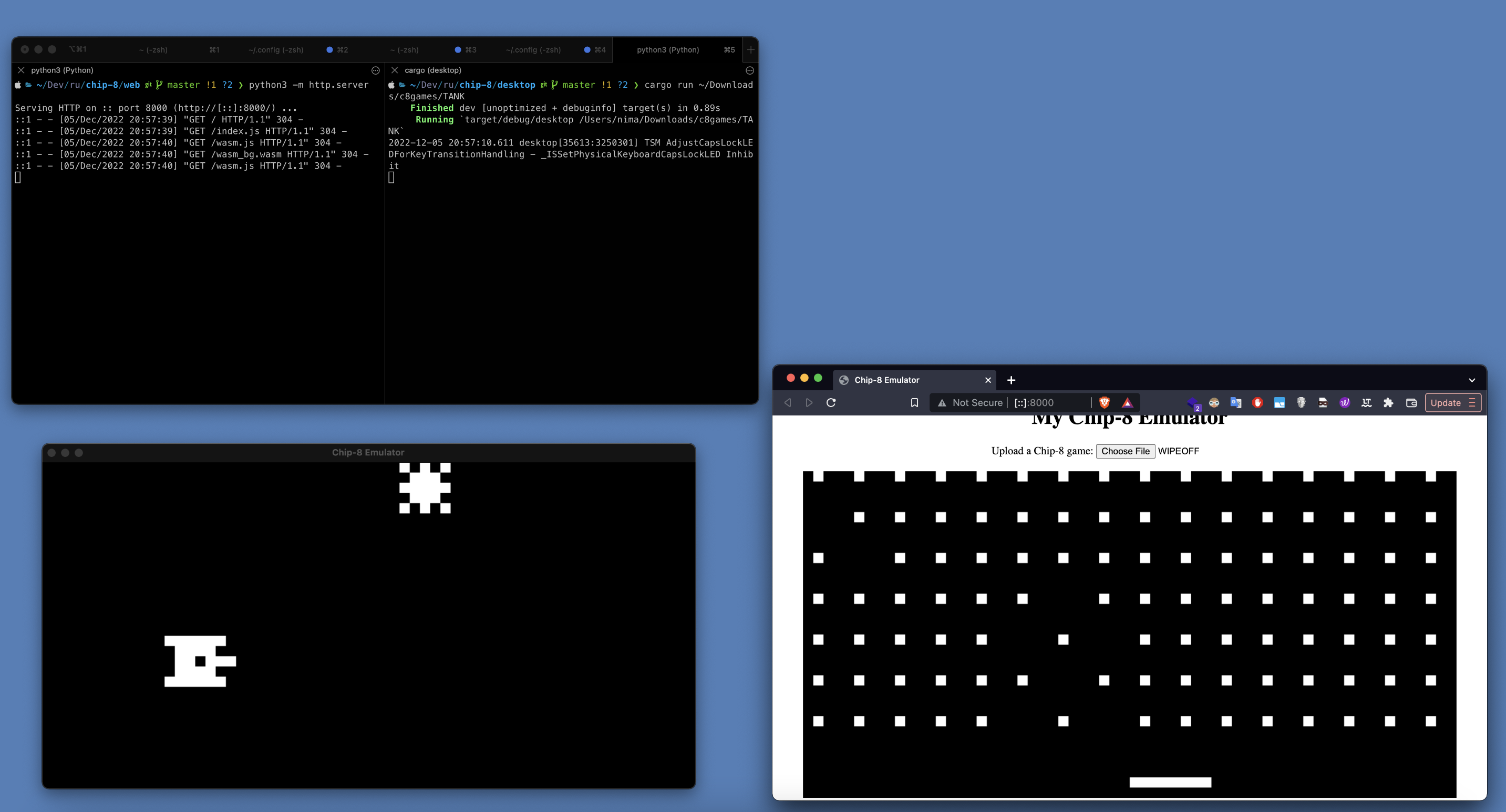Click the bookmark icon in browser toolbar
Image resolution: width=1506 pixels, height=812 pixels.
(913, 402)
